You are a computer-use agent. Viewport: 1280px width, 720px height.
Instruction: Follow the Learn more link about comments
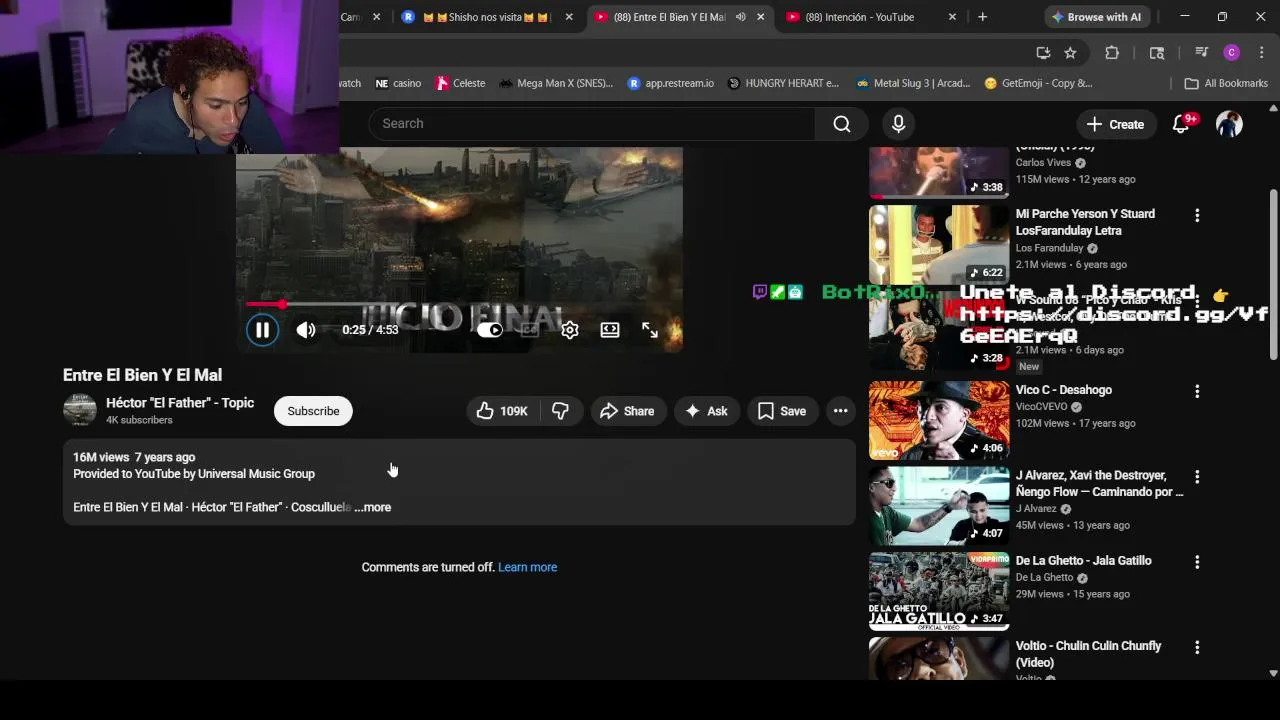[x=528, y=567]
